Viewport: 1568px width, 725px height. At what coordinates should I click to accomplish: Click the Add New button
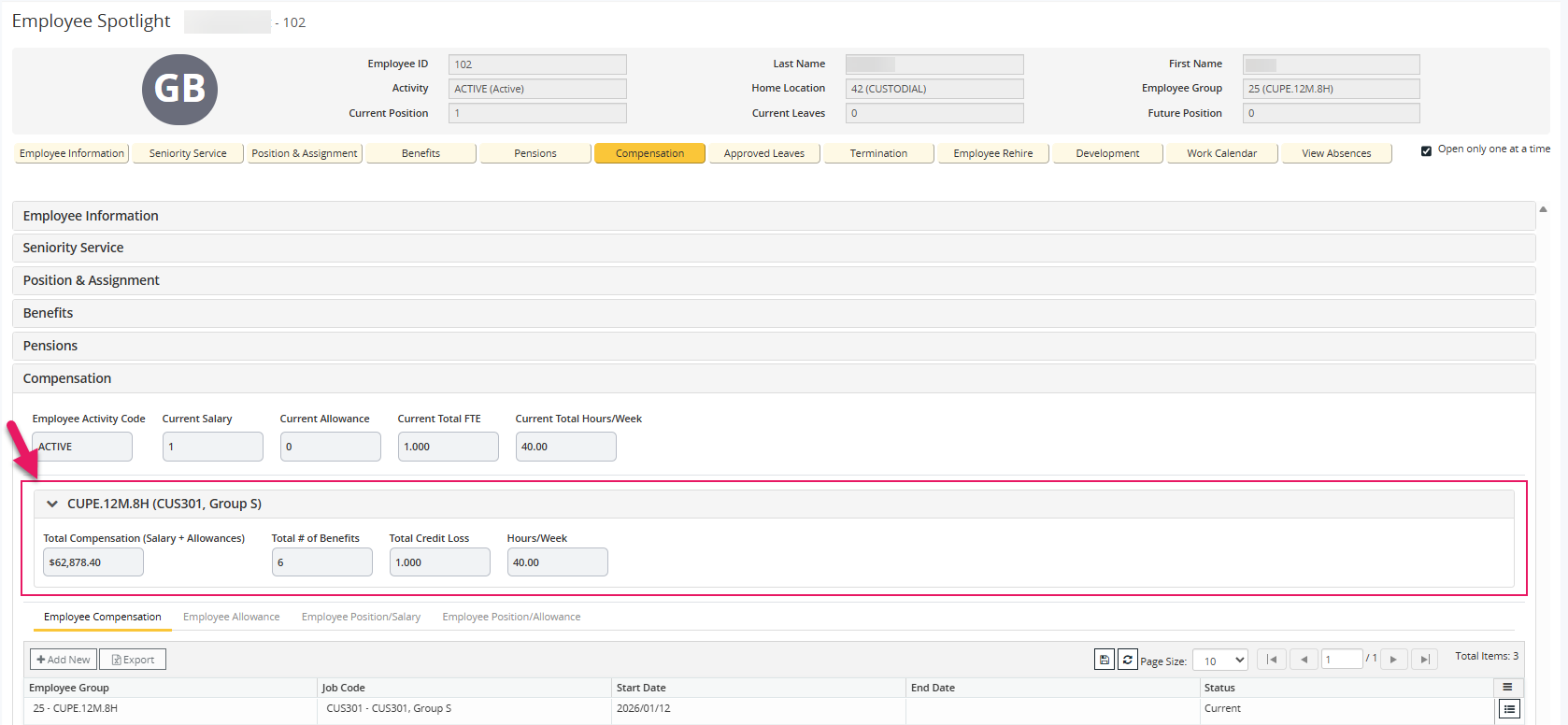pos(64,660)
